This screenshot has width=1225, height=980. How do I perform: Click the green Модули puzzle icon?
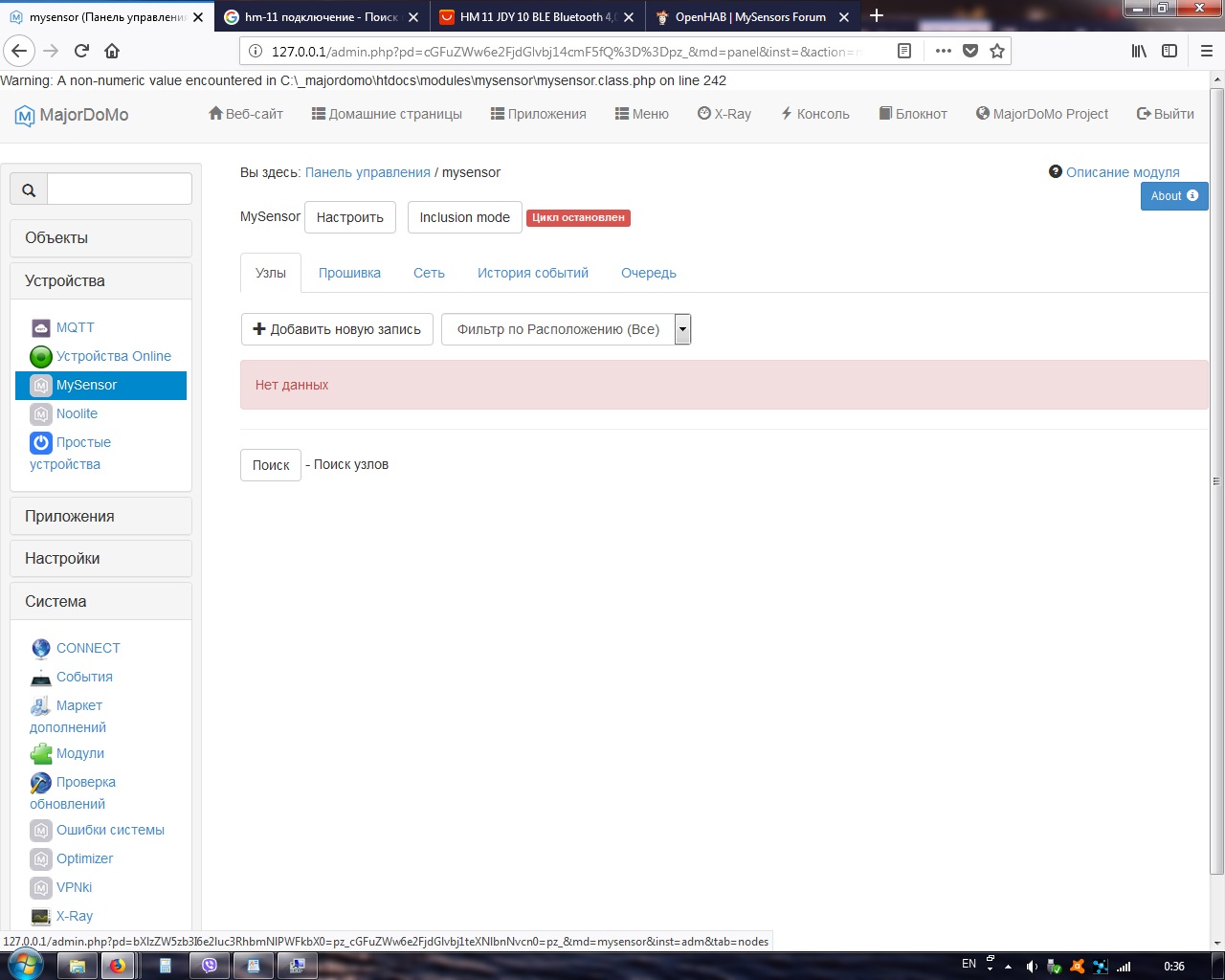tap(40, 753)
